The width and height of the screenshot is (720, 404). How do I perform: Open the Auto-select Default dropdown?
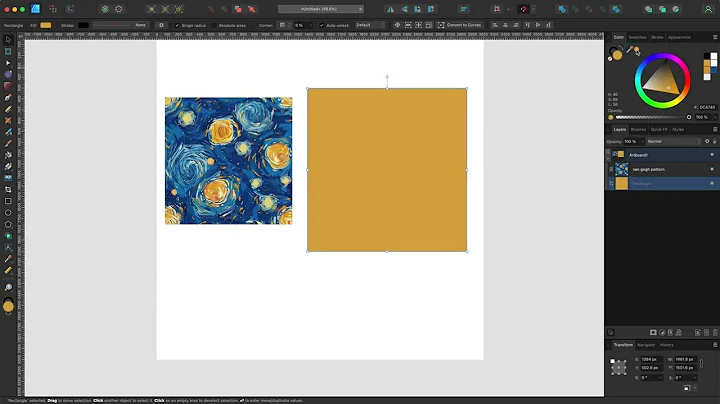(x=370, y=25)
